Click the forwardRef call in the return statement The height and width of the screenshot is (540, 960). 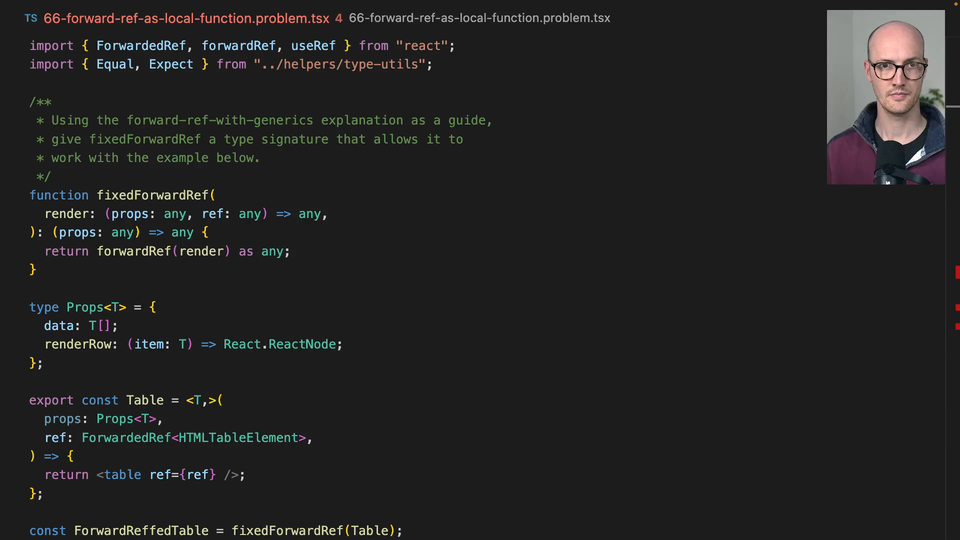pos(134,251)
